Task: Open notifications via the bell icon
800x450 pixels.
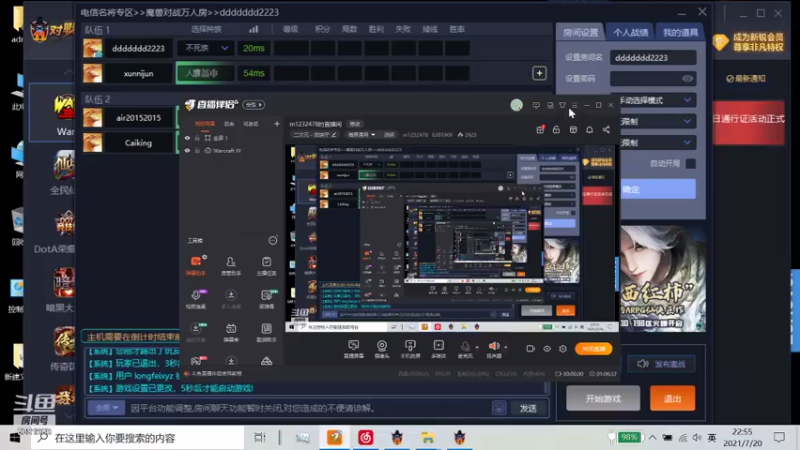Action: coord(589,130)
